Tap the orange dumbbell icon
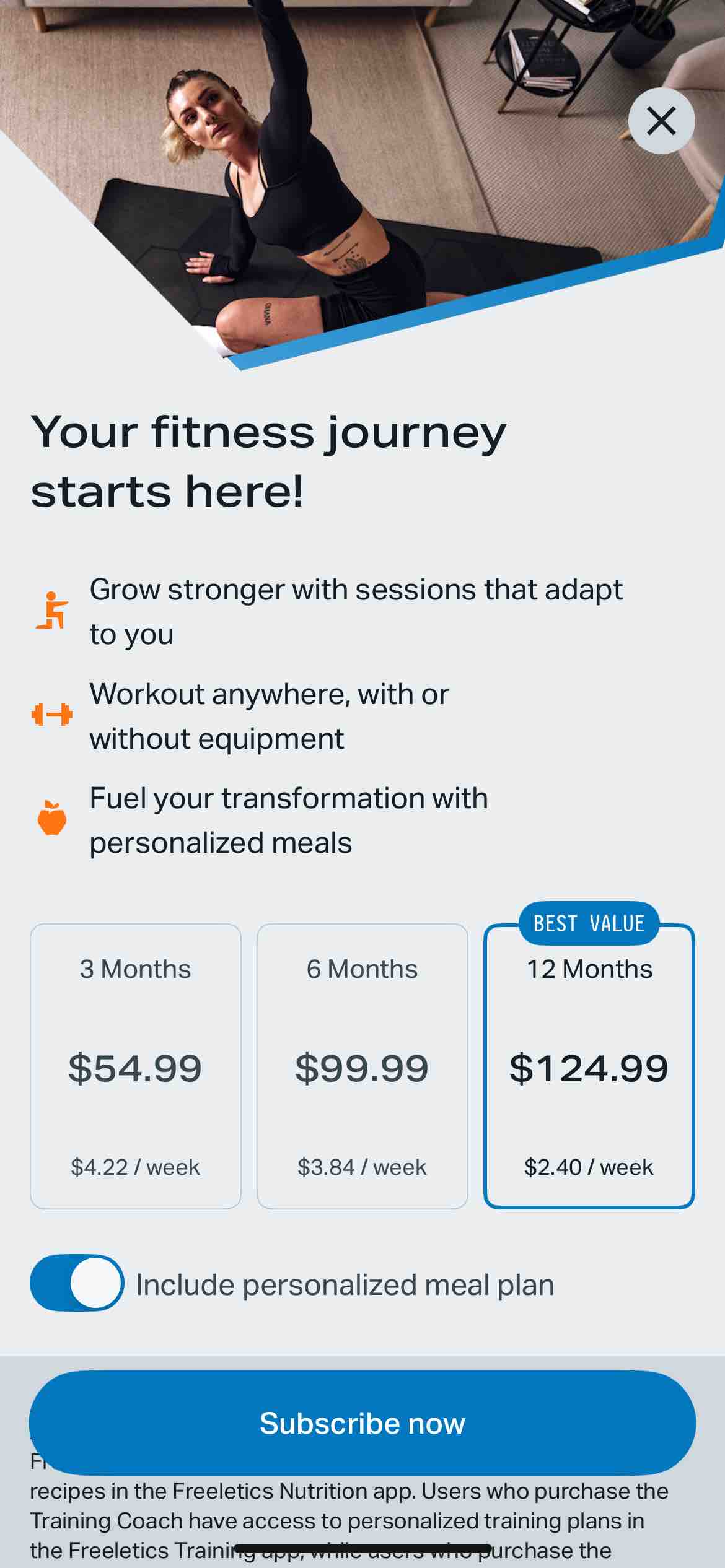The height and width of the screenshot is (1568, 725). point(52,715)
